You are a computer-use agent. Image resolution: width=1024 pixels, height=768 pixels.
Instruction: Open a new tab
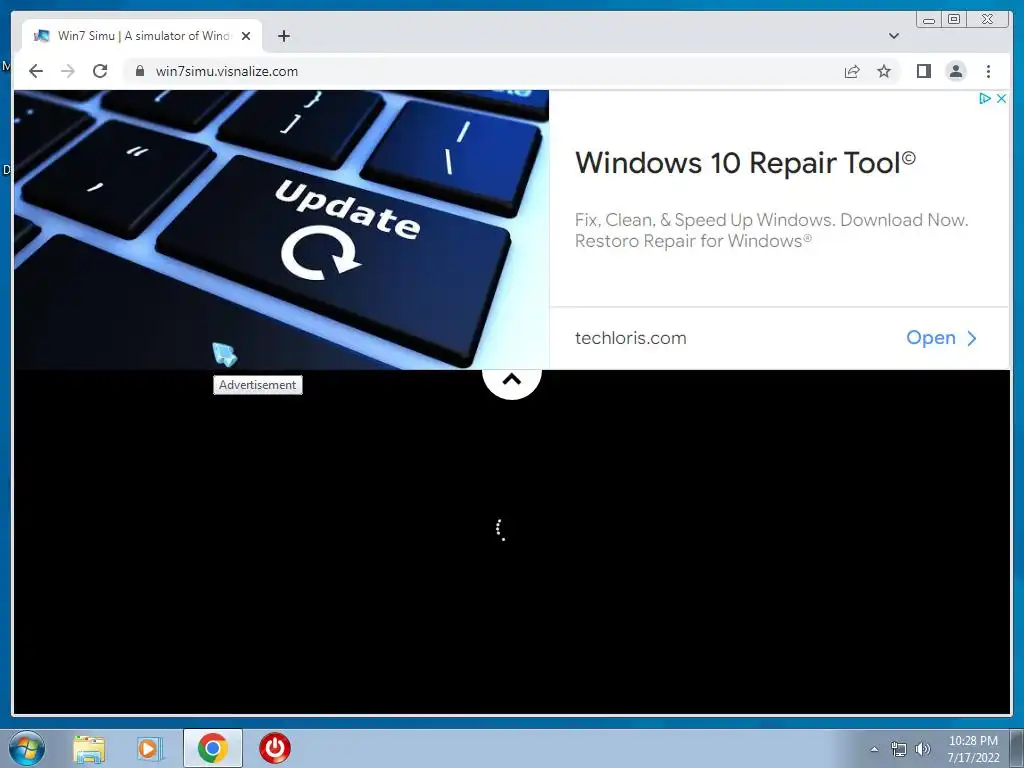(x=283, y=36)
